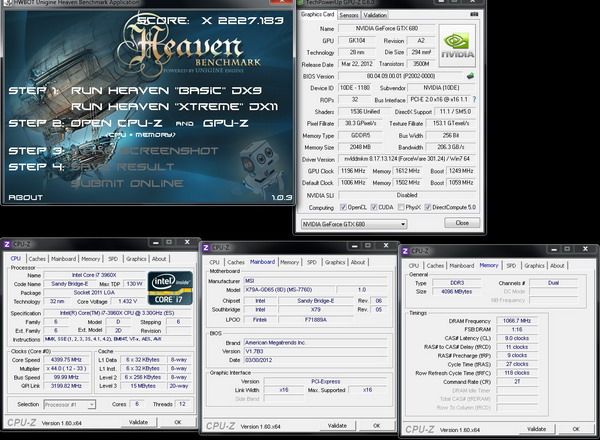This screenshot has height=440, width=600.
Task: Open the CPU tab in the Memory window
Action: (414, 266)
